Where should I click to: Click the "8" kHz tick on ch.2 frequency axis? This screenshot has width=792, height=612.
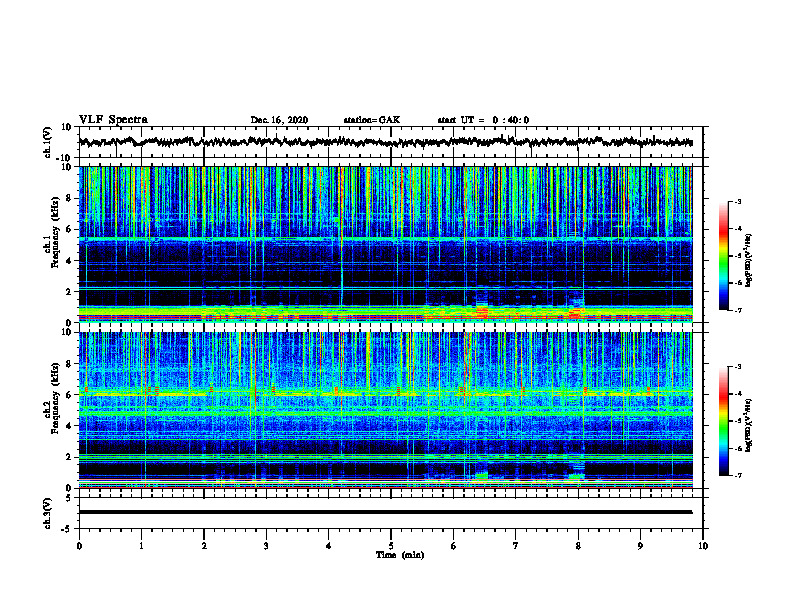(70, 364)
